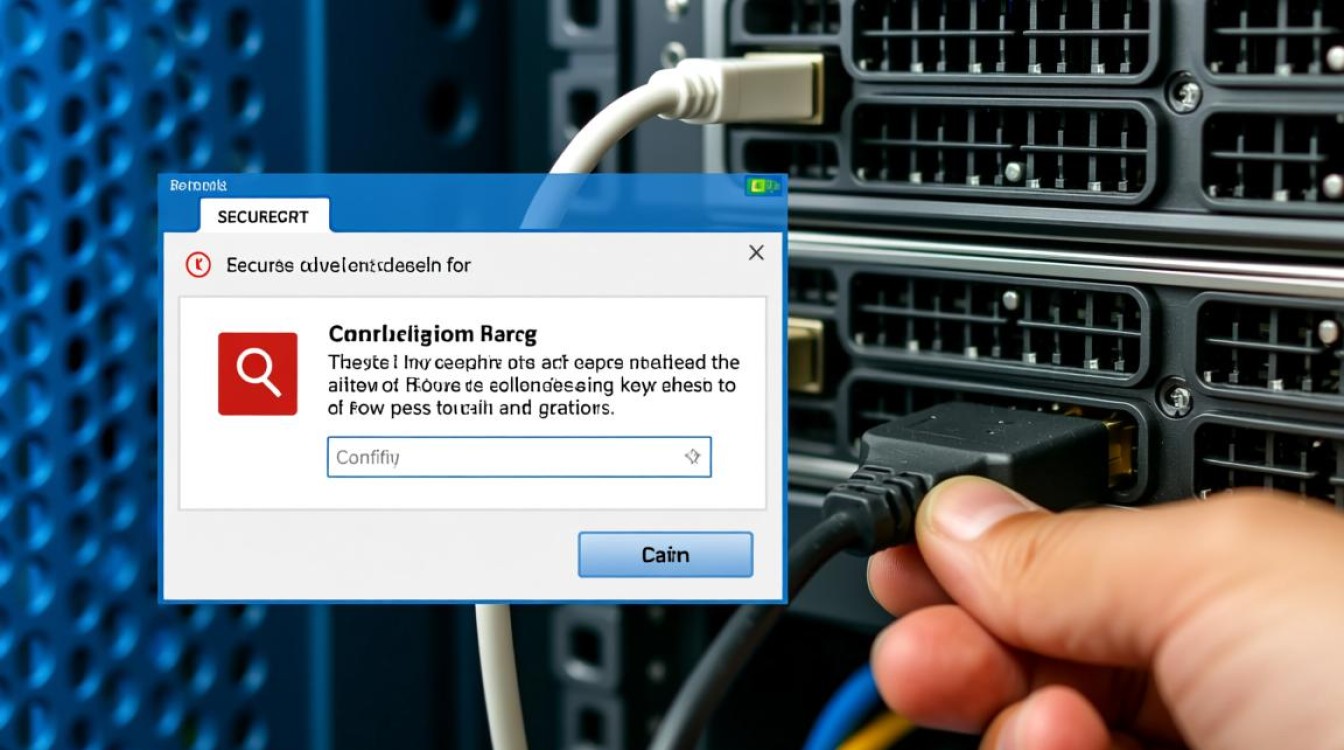Click the message line starting with "Theyte"
This screenshot has width=1344, height=750.
point(534,362)
